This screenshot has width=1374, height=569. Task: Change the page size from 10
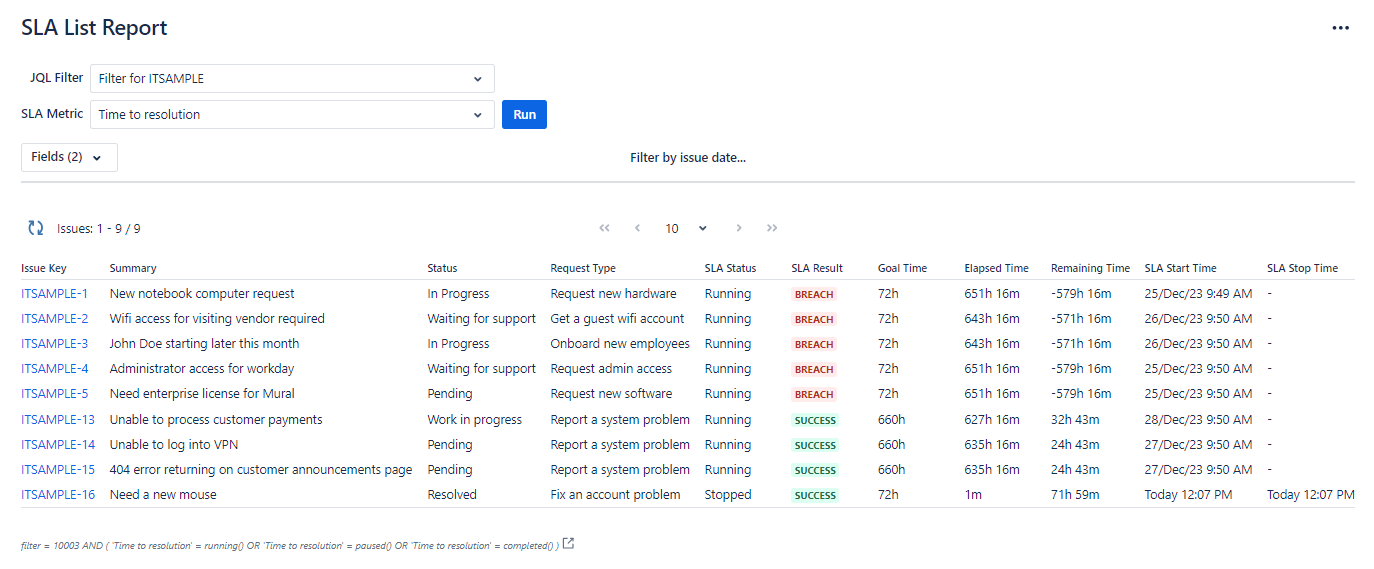[x=686, y=228]
